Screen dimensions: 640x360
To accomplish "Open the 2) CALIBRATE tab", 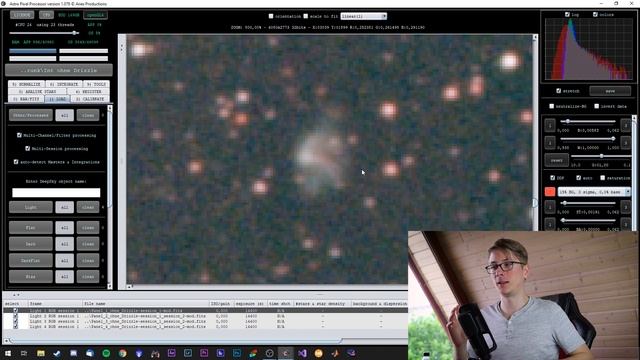I will pos(90,99).
